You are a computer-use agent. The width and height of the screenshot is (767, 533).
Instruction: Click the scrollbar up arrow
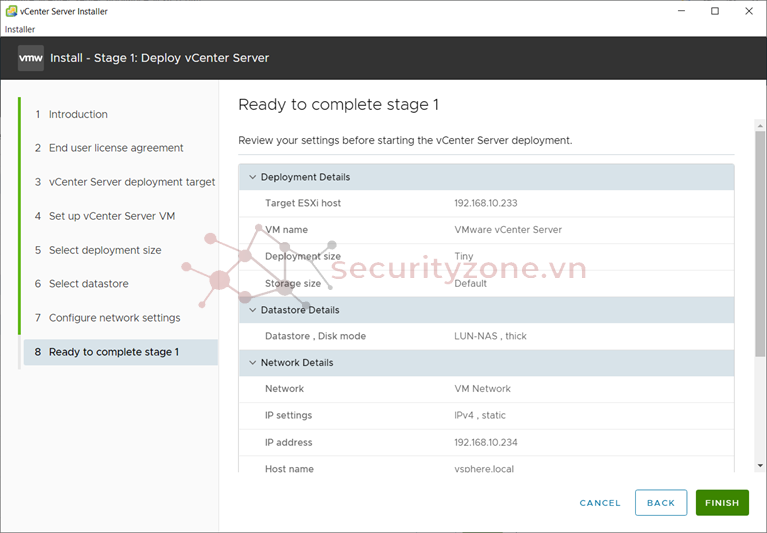tap(760, 126)
